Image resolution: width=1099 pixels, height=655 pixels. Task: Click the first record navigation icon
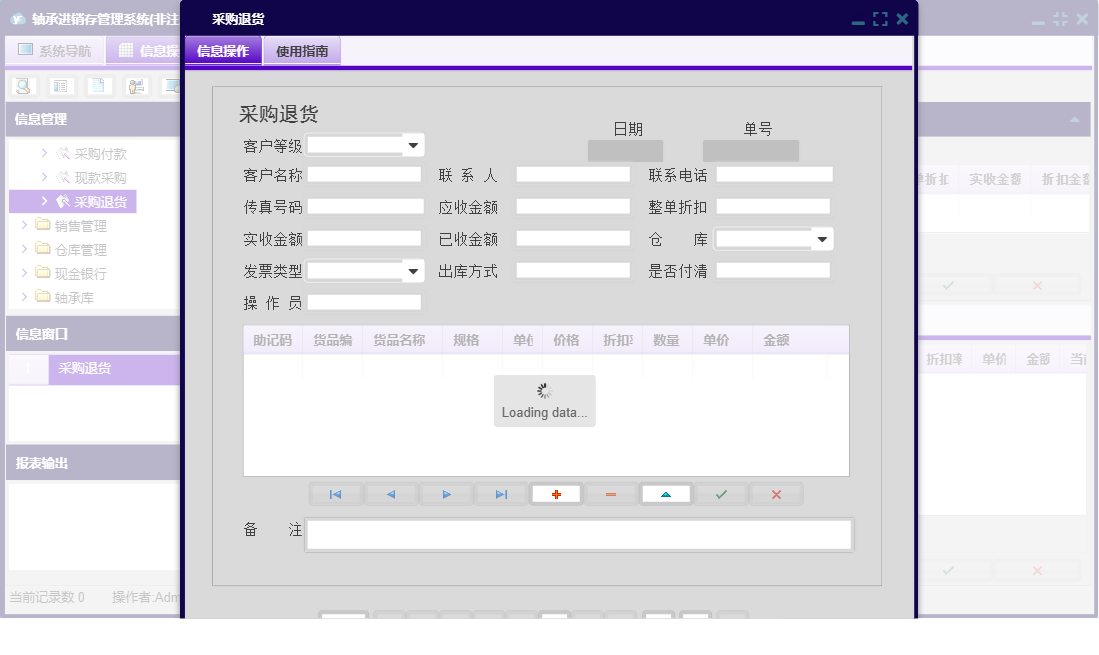click(337, 493)
